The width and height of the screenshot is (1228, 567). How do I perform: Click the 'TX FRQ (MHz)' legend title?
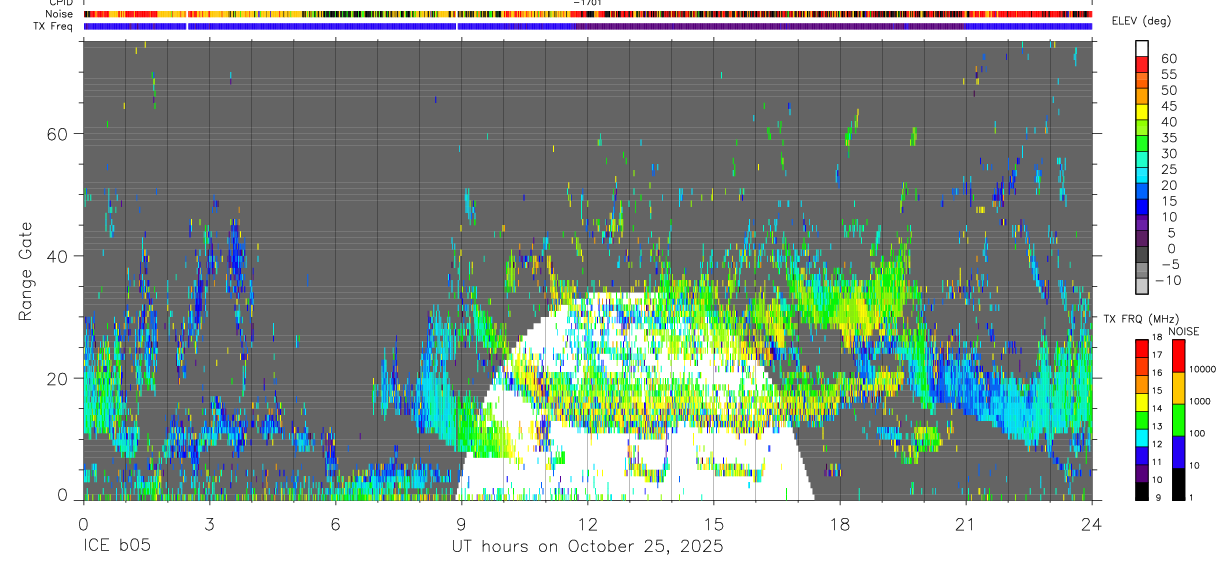coord(1141,318)
